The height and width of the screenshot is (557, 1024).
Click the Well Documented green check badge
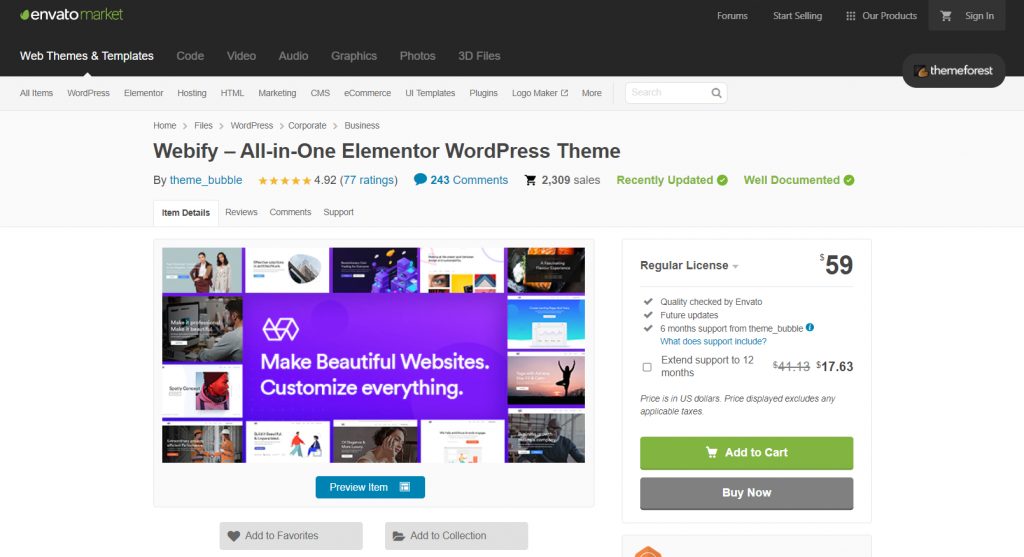click(848, 180)
